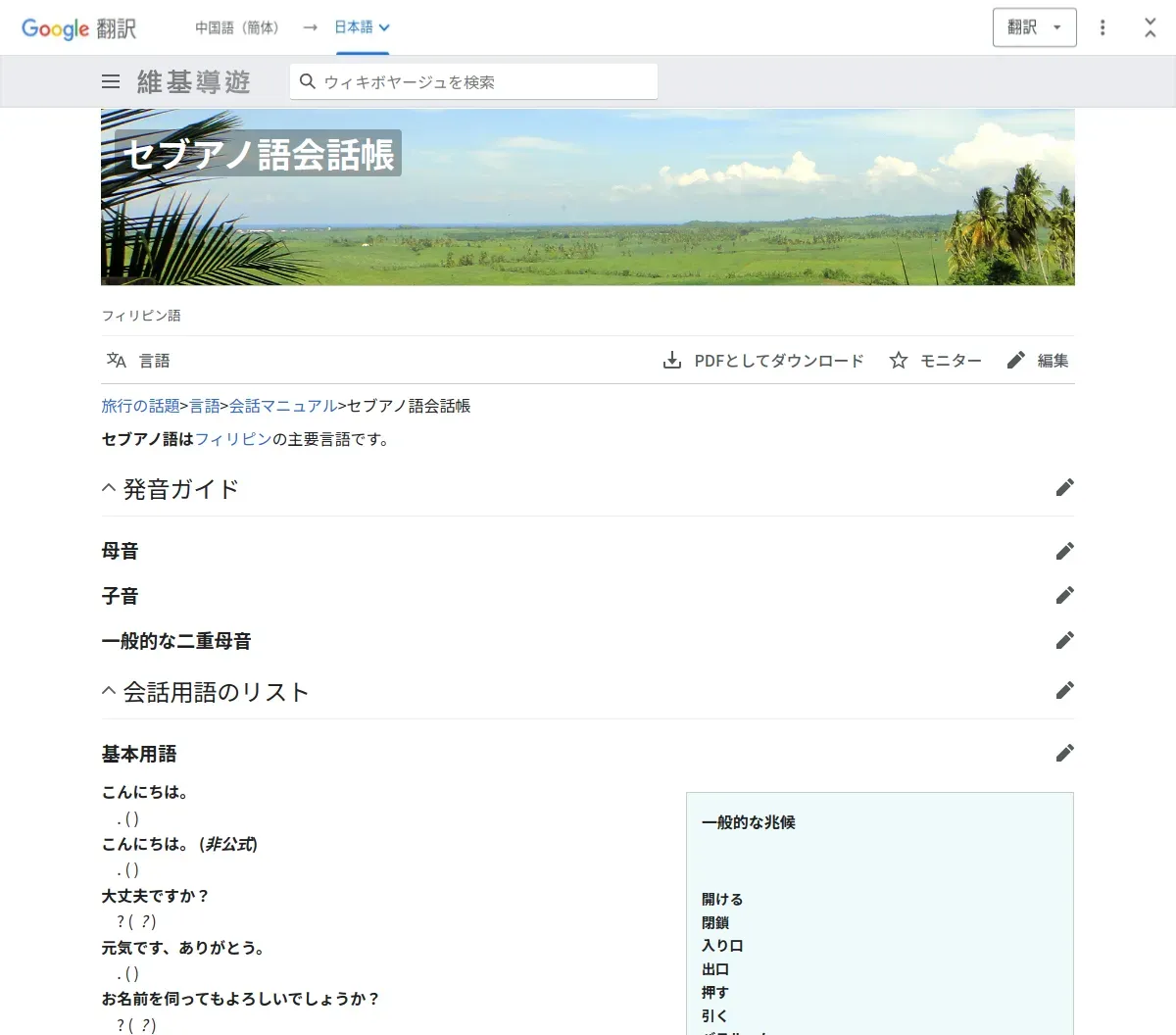Click the 編集 edit button
Viewport: 1176px width, 1035px height.
(x=1038, y=361)
